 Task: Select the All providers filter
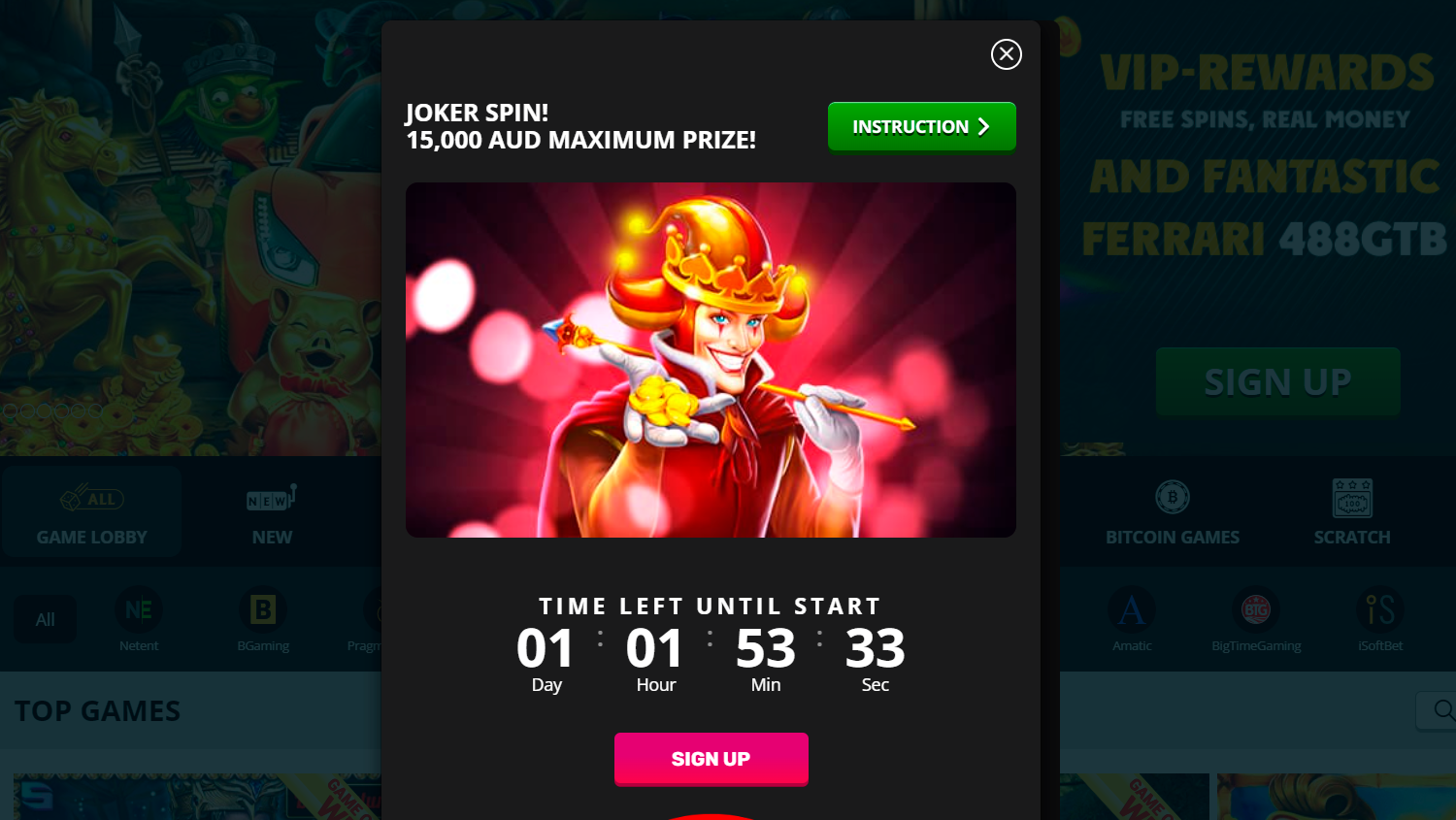click(45, 619)
